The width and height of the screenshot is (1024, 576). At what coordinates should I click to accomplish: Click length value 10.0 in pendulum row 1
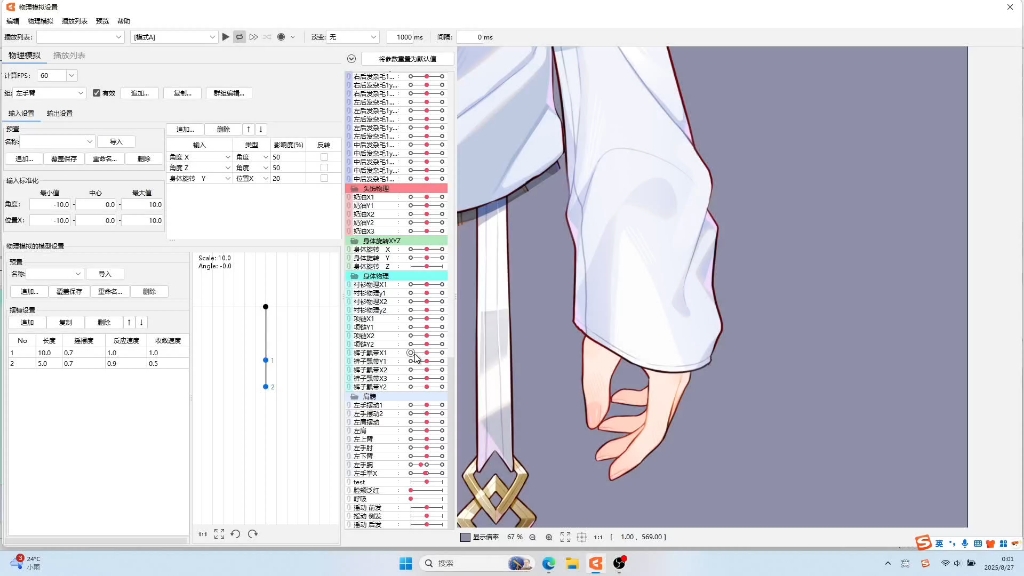click(x=49, y=353)
